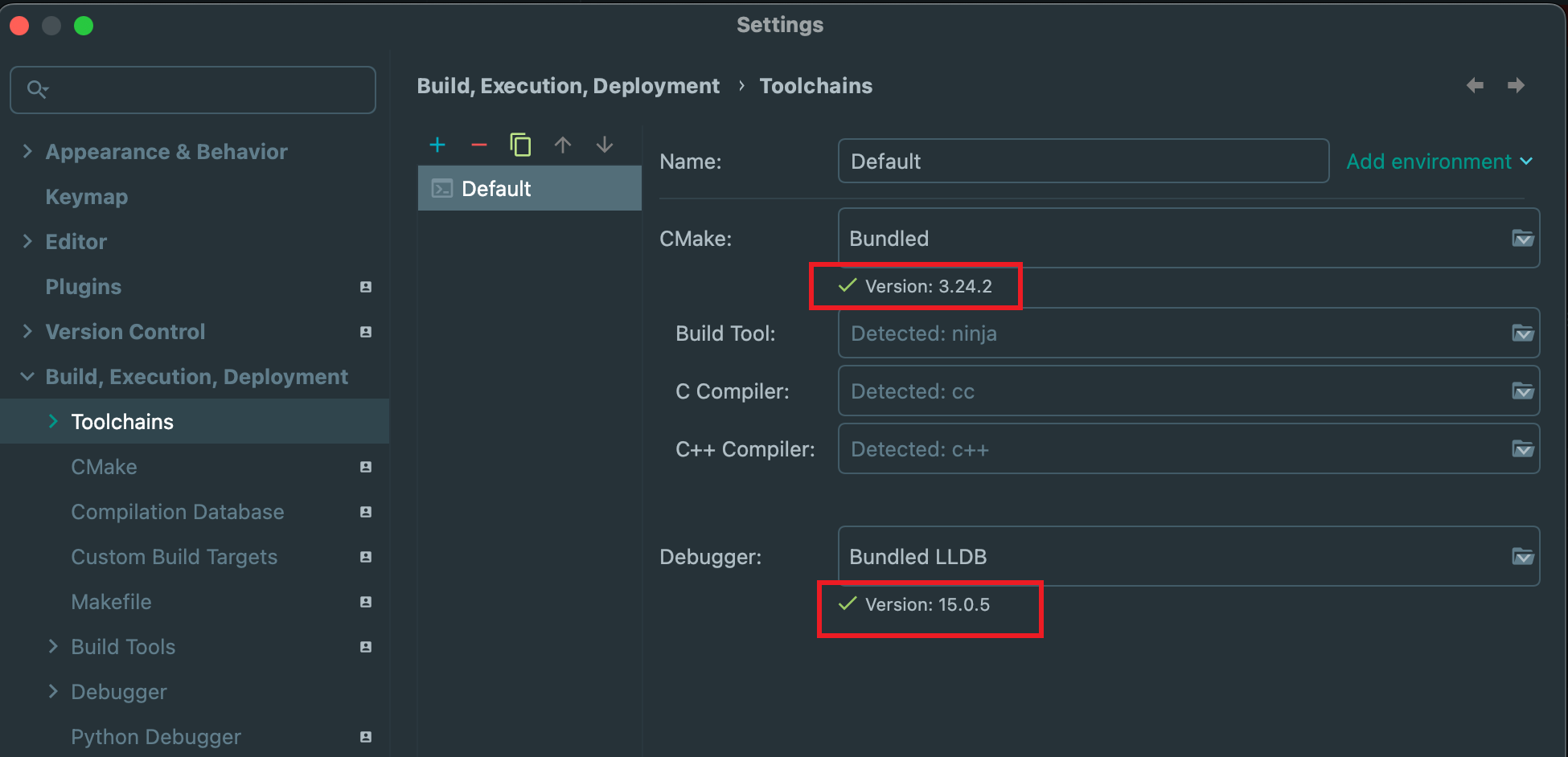Copy the selected toolchain
Image resolution: width=1568 pixels, height=757 pixels.
pos(520,145)
